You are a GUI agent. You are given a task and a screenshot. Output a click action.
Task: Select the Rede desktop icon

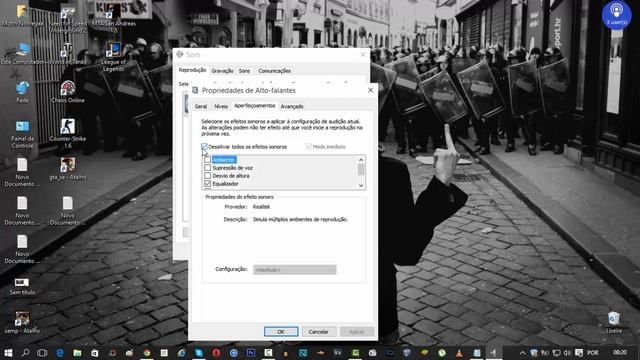[22, 92]
